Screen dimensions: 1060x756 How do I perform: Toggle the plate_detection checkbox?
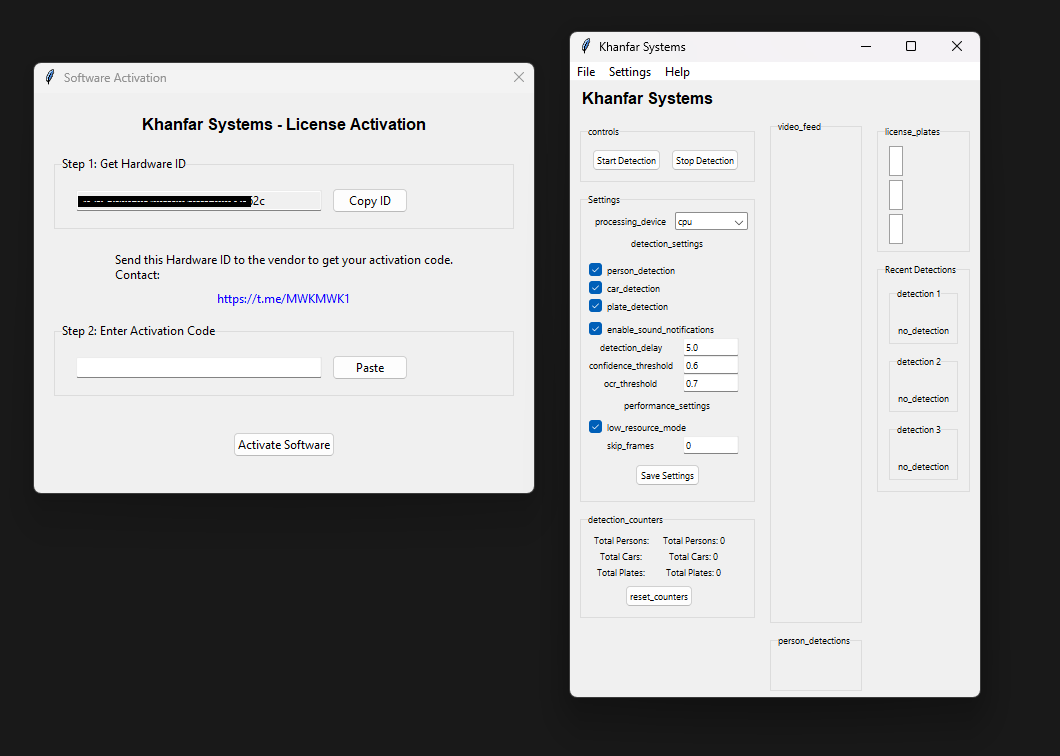point(596,306)
